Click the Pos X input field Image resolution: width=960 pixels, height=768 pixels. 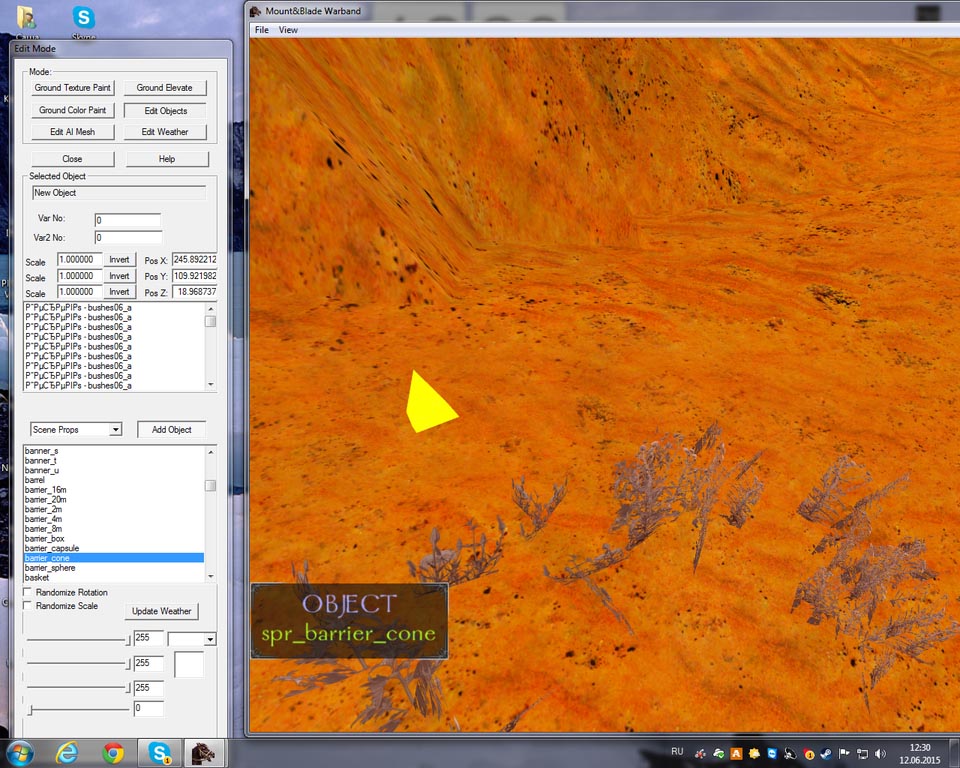tap(194, 260)
